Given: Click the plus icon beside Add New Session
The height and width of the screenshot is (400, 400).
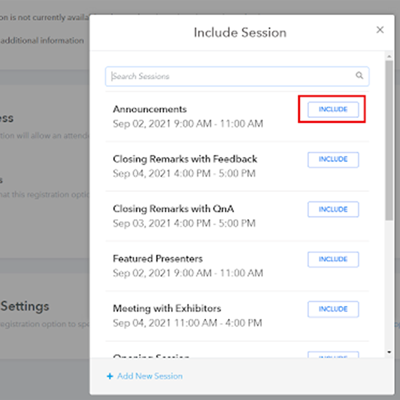Looking at the screenshot, I should 110,376.
